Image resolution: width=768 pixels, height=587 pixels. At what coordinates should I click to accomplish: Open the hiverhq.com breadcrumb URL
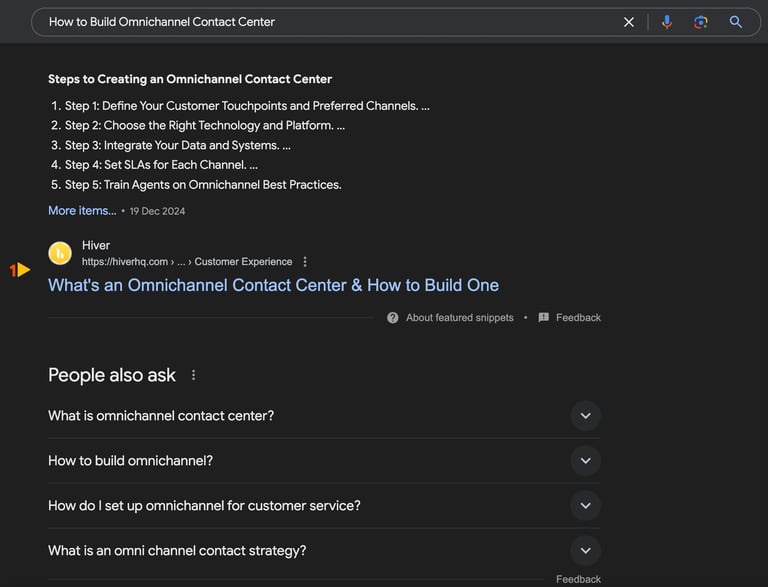click(187, 262)
